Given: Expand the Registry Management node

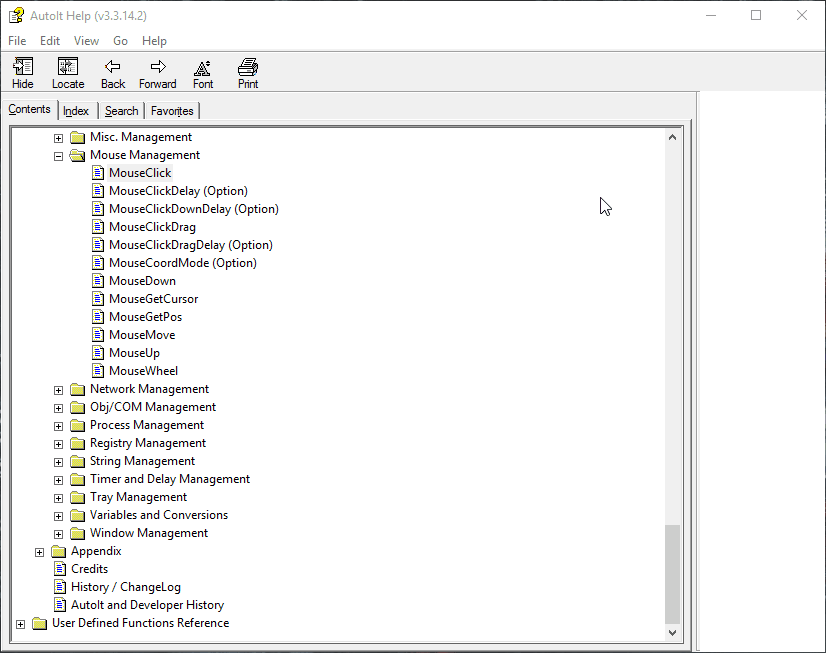Looking at the screenshot, I should 58,444.
